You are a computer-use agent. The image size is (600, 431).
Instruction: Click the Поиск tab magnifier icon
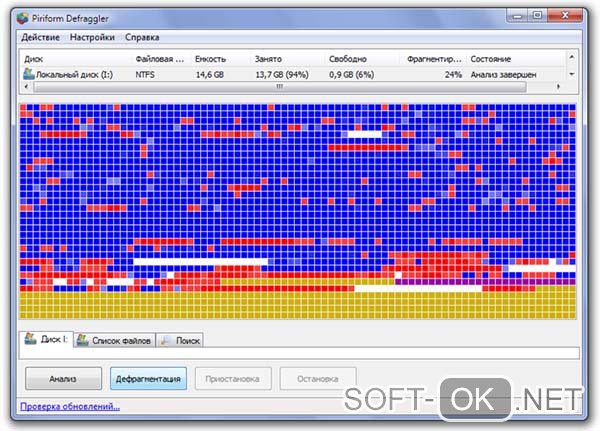coord(165,340)
